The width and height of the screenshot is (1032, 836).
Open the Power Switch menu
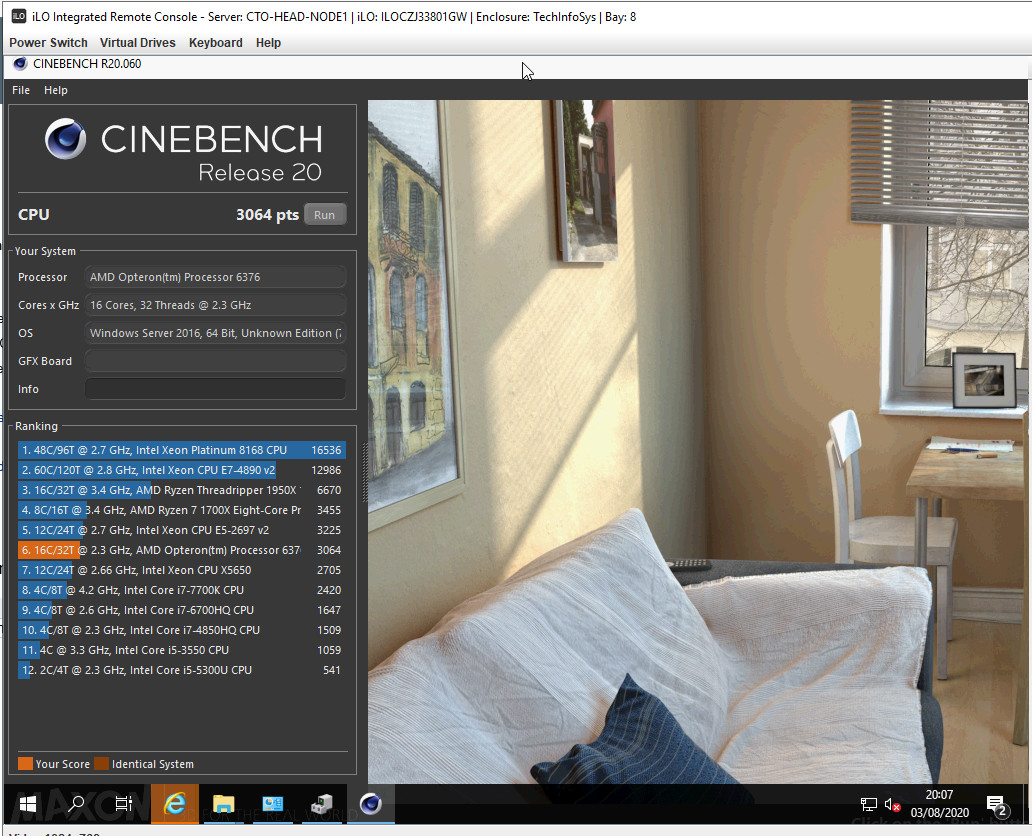pos(48,43)
